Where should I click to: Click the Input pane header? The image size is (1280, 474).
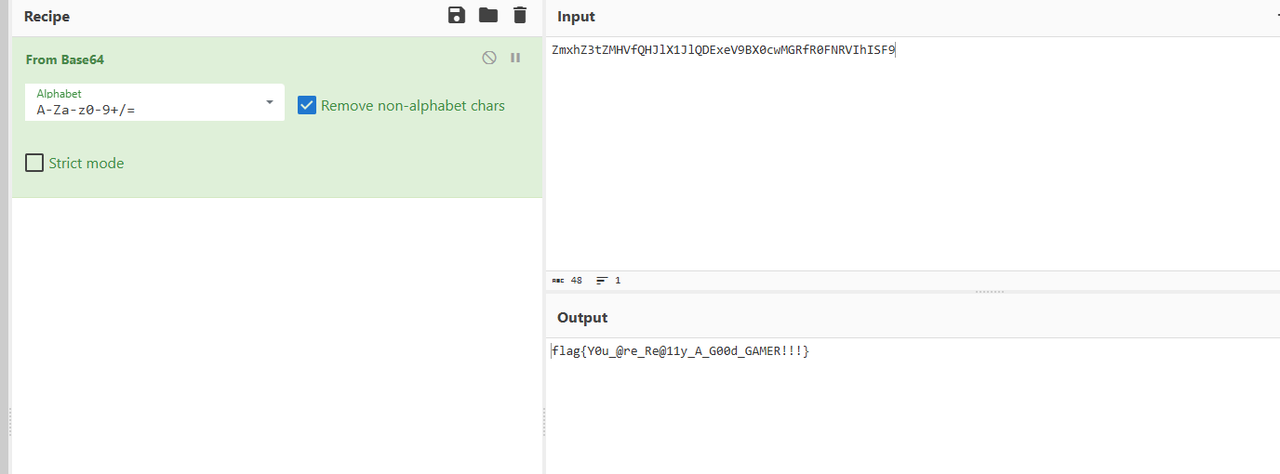pos(576,17)
